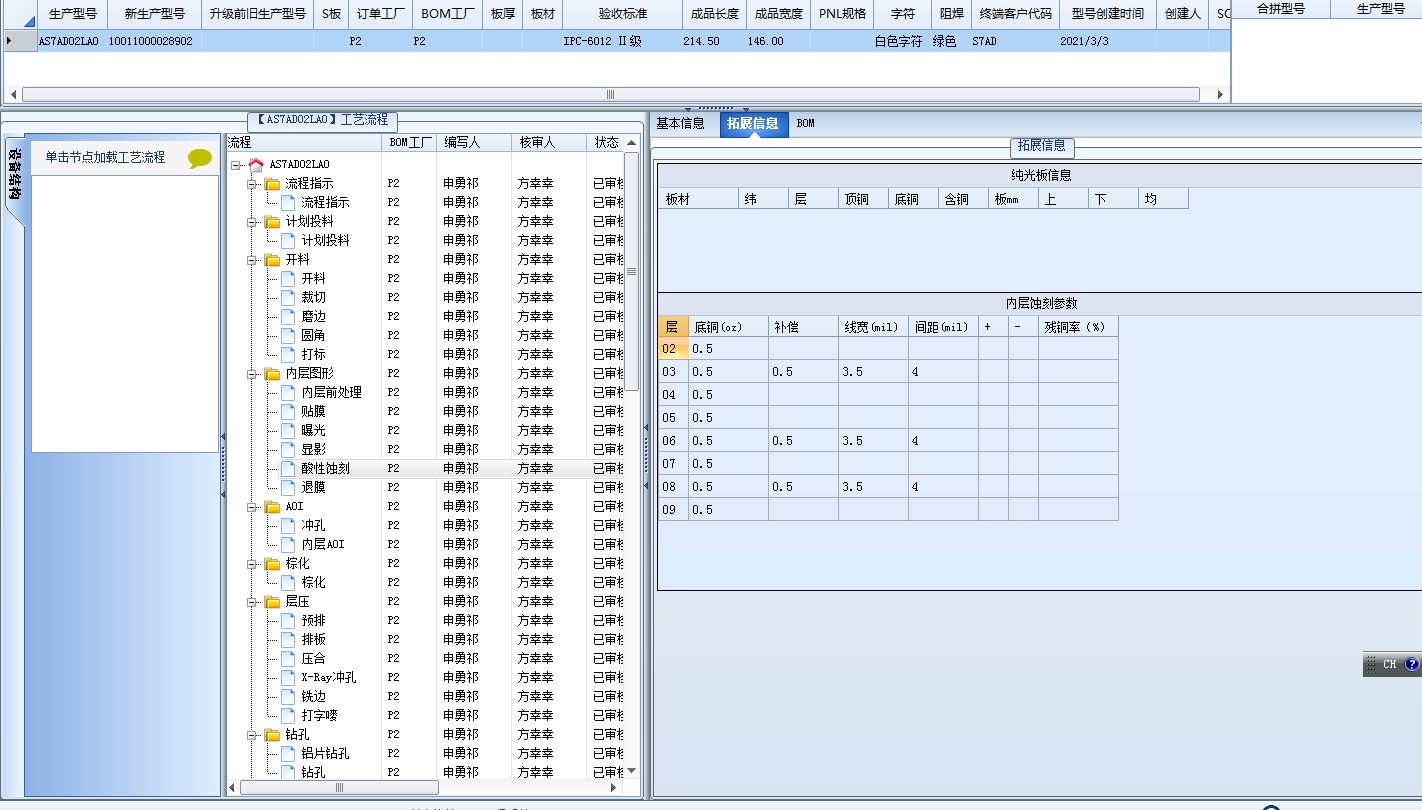Click the document icon beside 裁切

click(x=288, y=297)
